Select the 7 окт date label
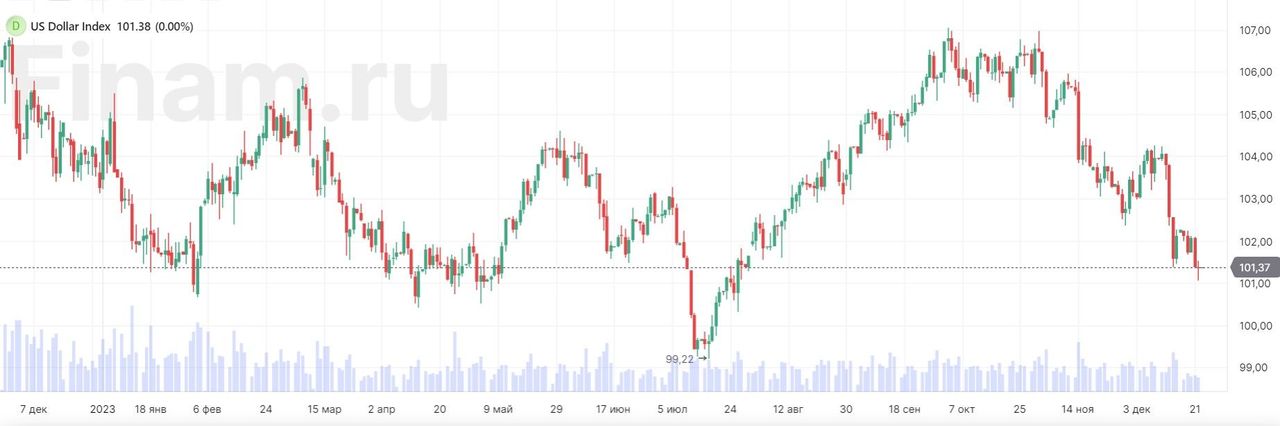Screen dimensions: 1280x426 click(962, 410)
